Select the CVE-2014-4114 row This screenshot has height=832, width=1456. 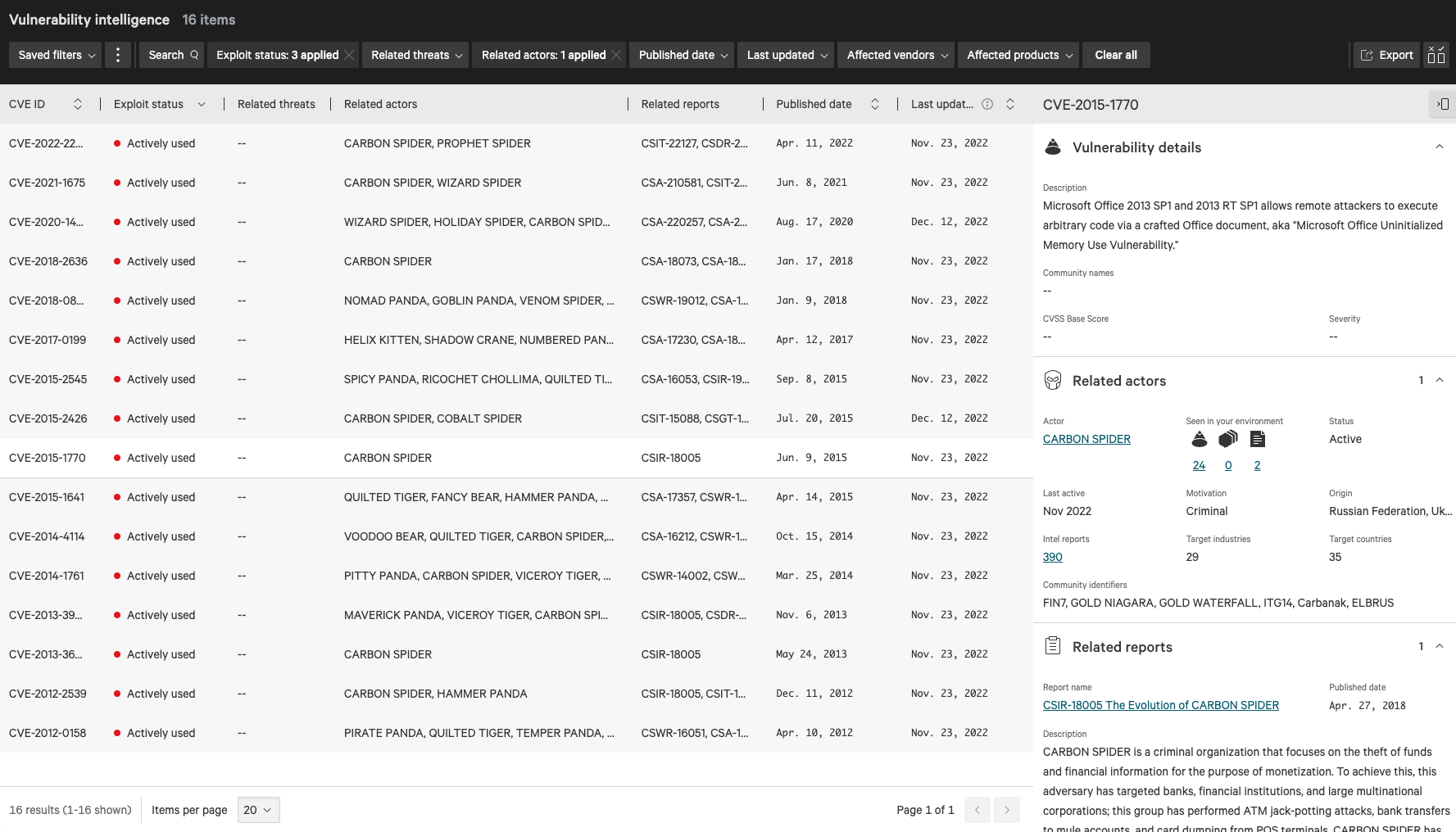516,536
